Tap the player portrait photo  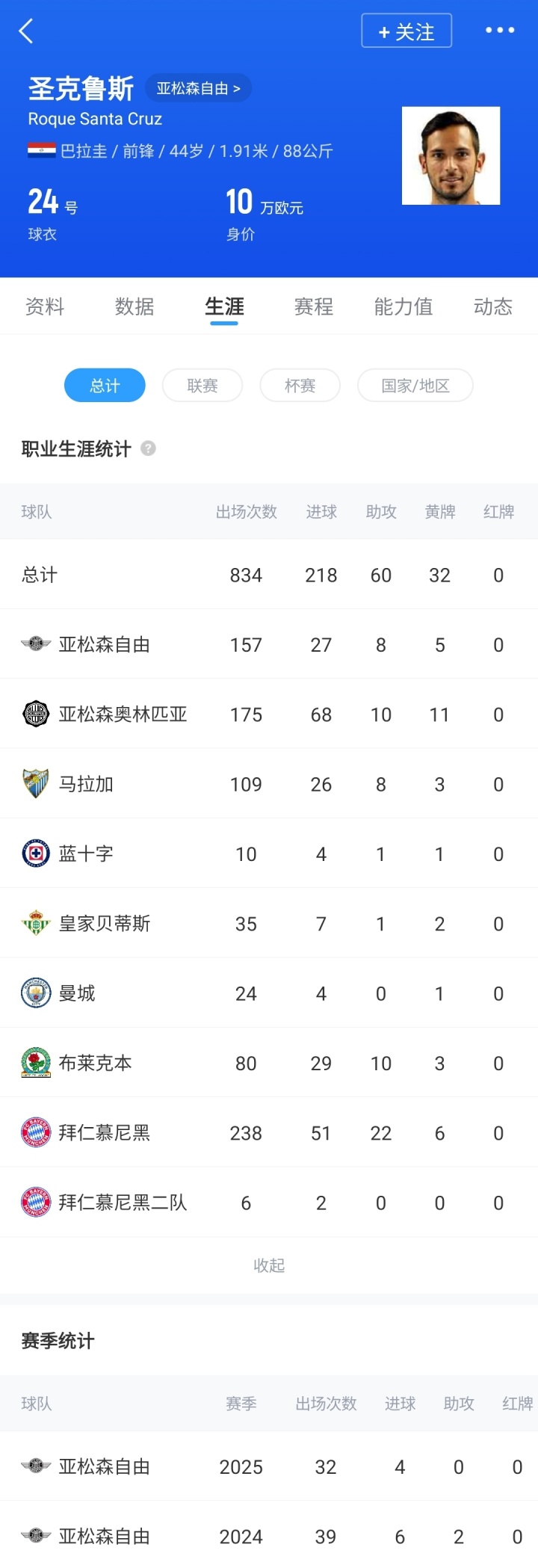click(x=451, y=155)
